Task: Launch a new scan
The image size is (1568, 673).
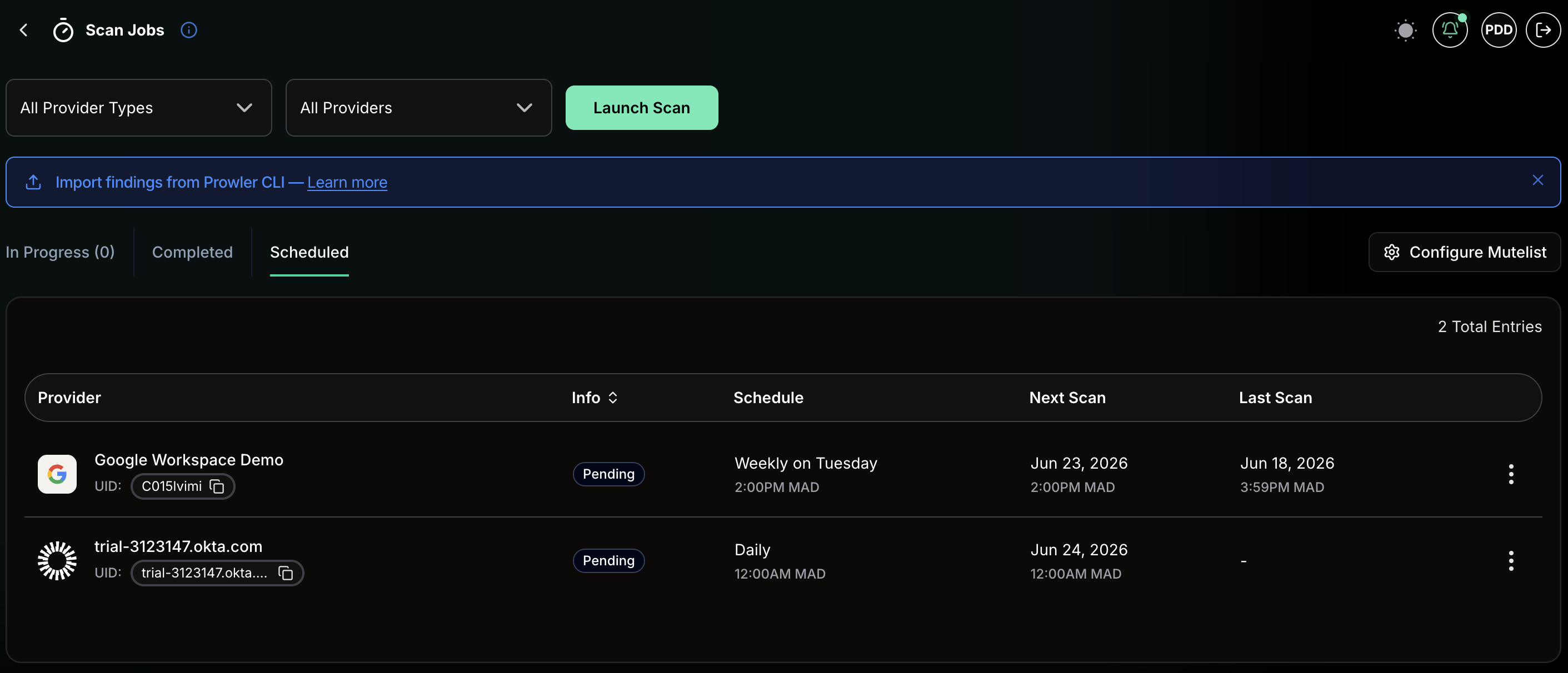Action: click(642, 108)
